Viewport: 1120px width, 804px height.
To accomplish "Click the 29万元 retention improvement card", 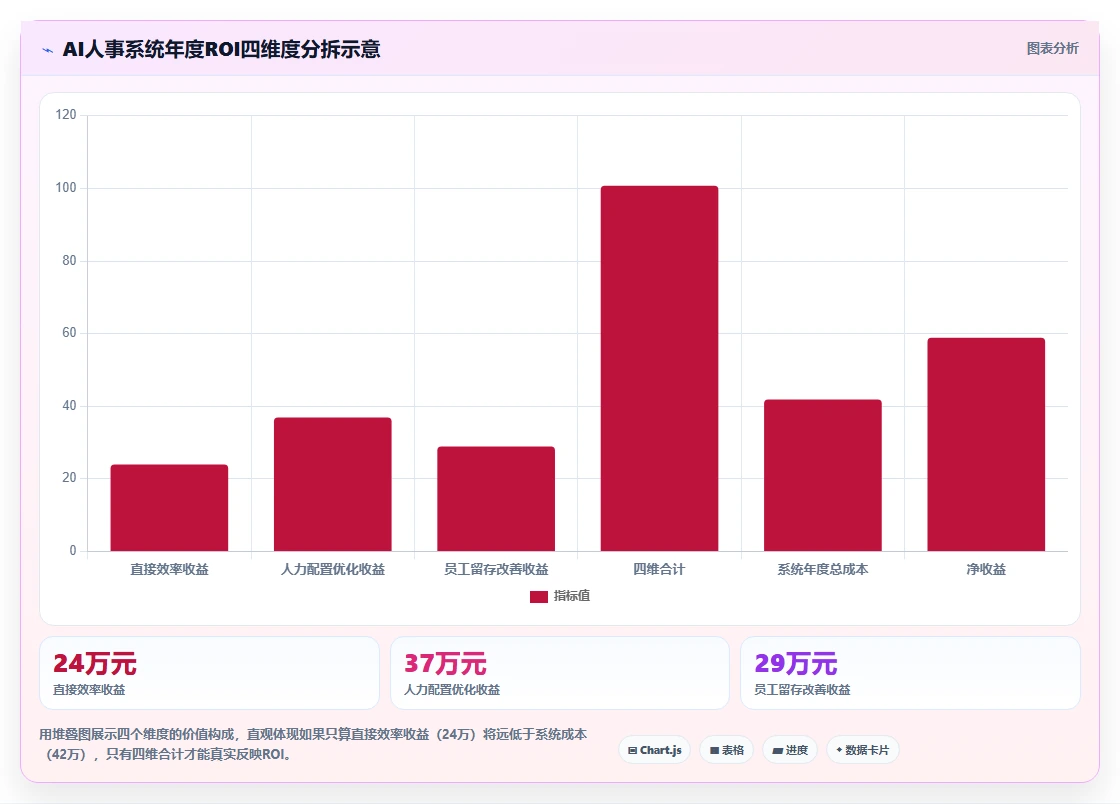I will click(910, 673).
